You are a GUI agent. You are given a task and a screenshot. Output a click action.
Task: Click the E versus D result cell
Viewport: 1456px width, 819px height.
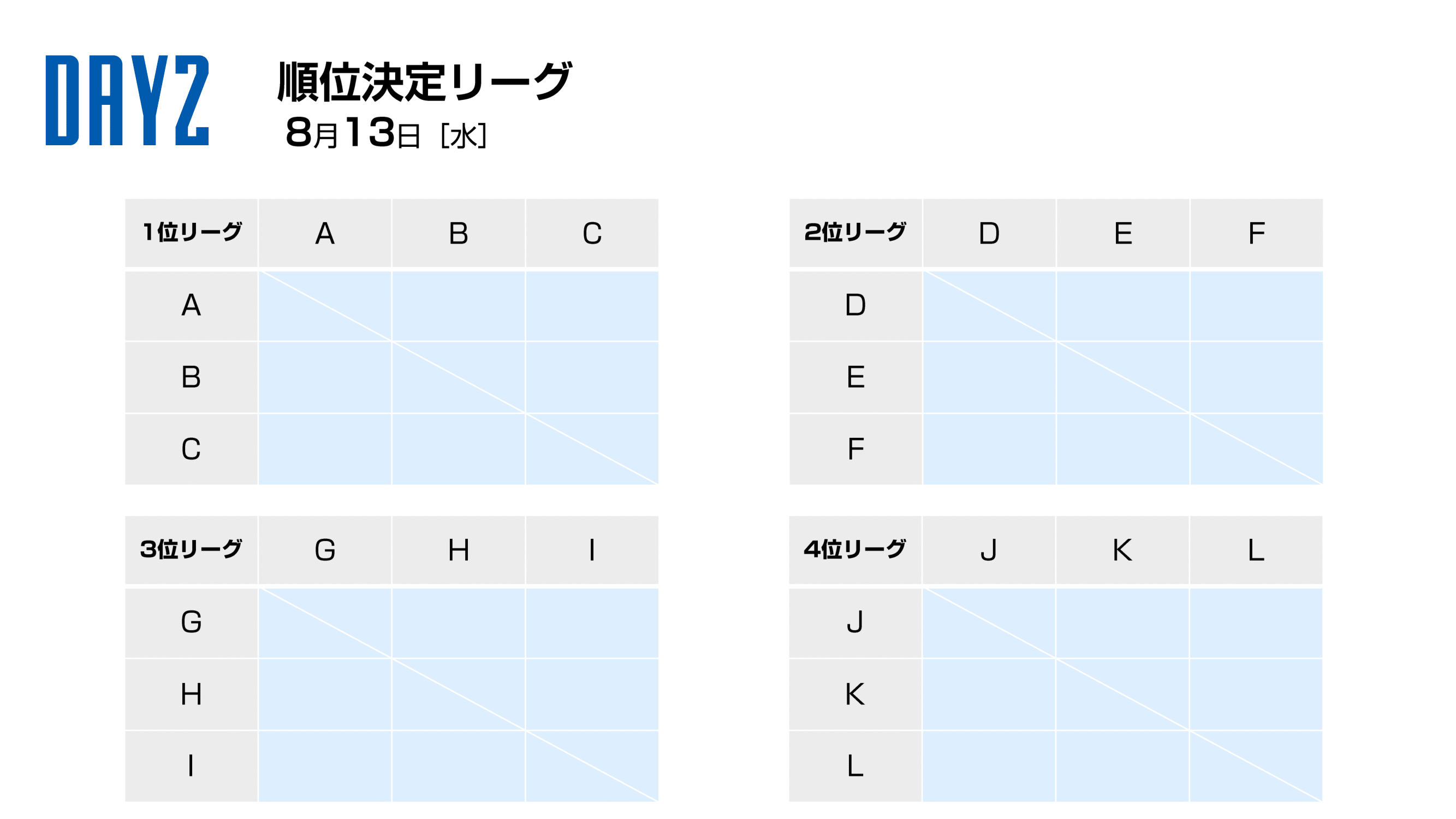989,378
